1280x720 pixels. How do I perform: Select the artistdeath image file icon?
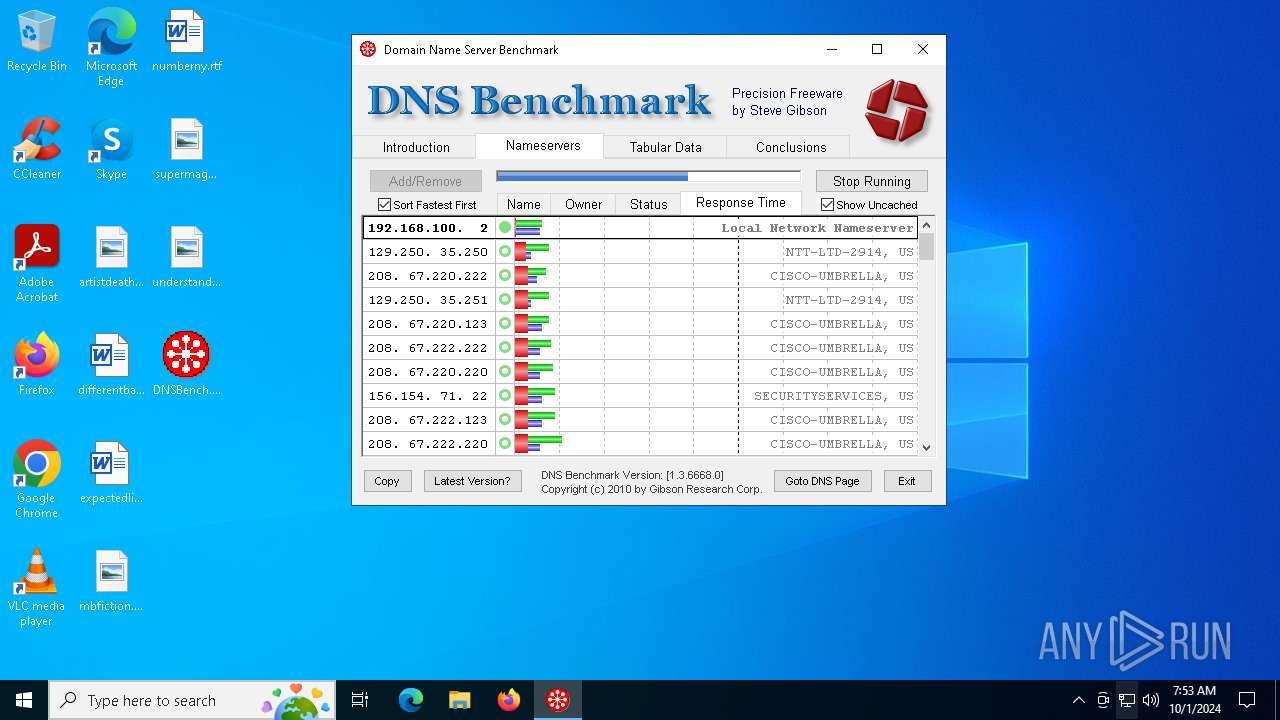click(111, 258)
